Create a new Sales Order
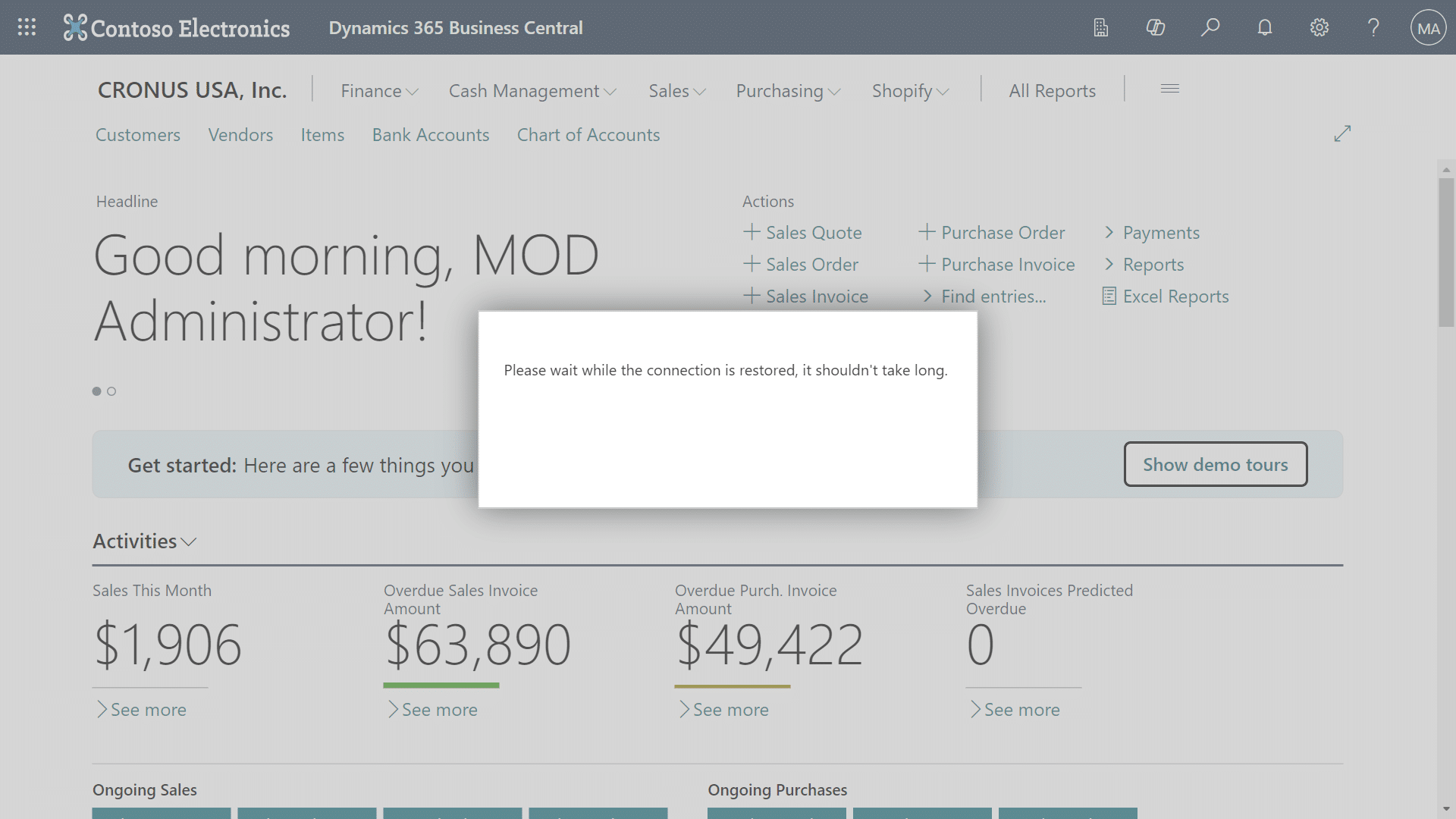Viewport: 1456px width, 819px height. [x=812, y=265]
